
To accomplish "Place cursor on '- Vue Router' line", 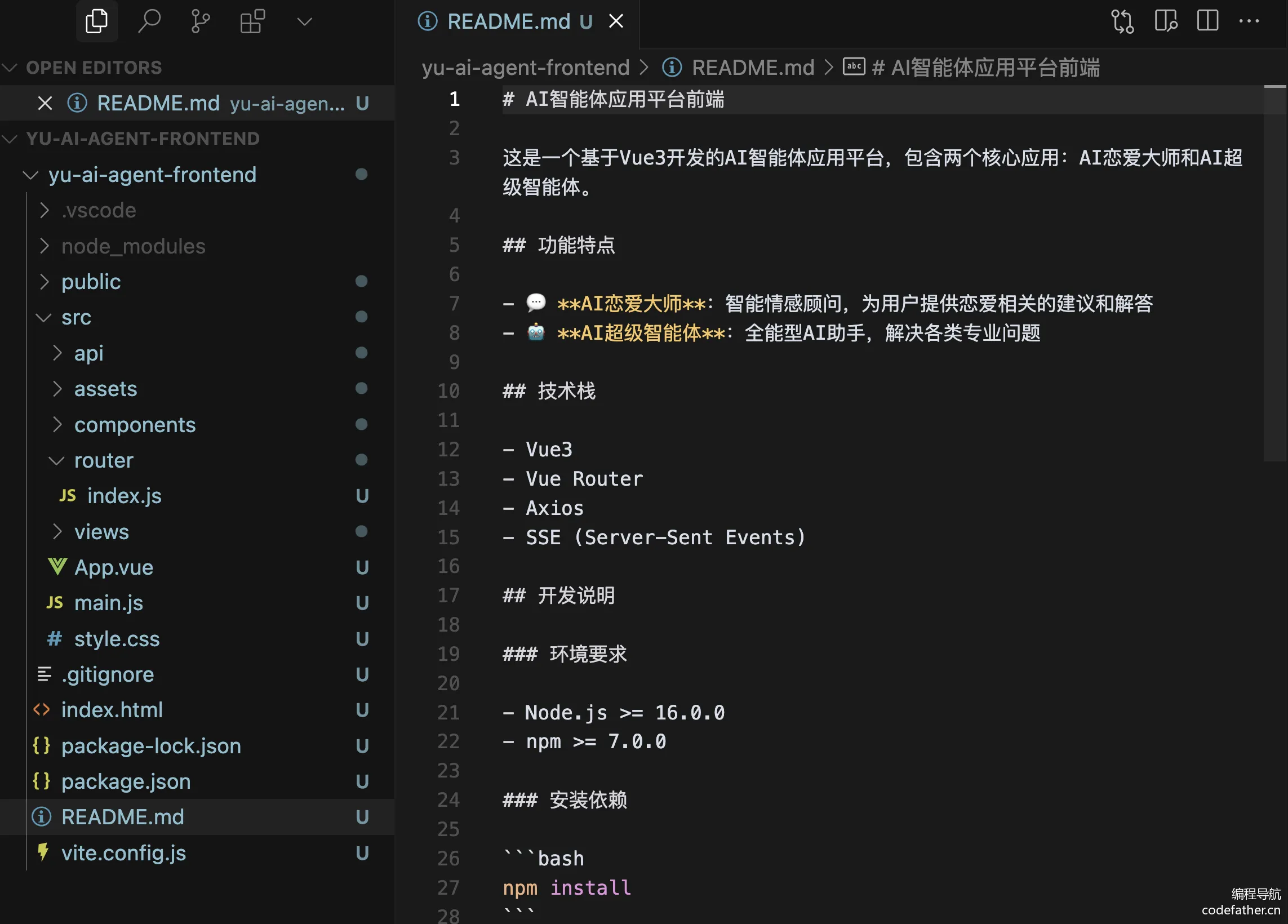I will pyautogui.click(x=572, y=479).
